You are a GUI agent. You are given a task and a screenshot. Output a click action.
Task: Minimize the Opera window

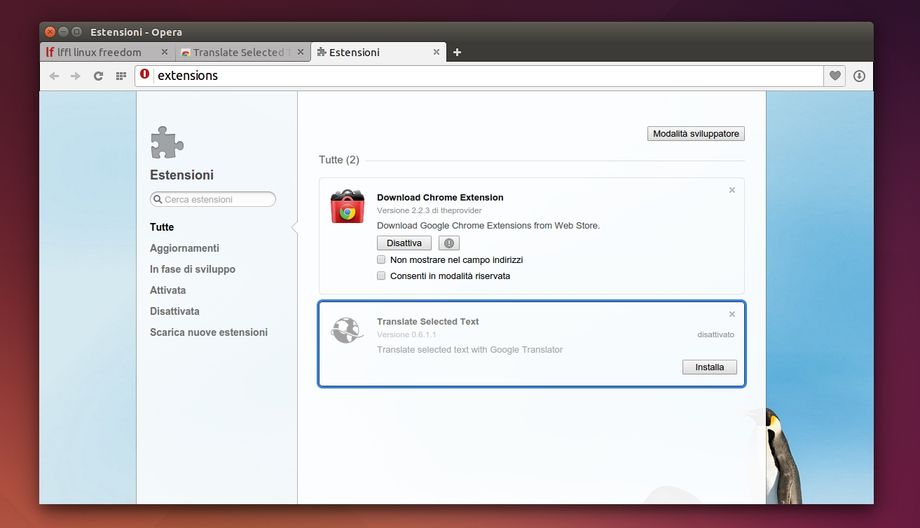[x=63, y=32]
